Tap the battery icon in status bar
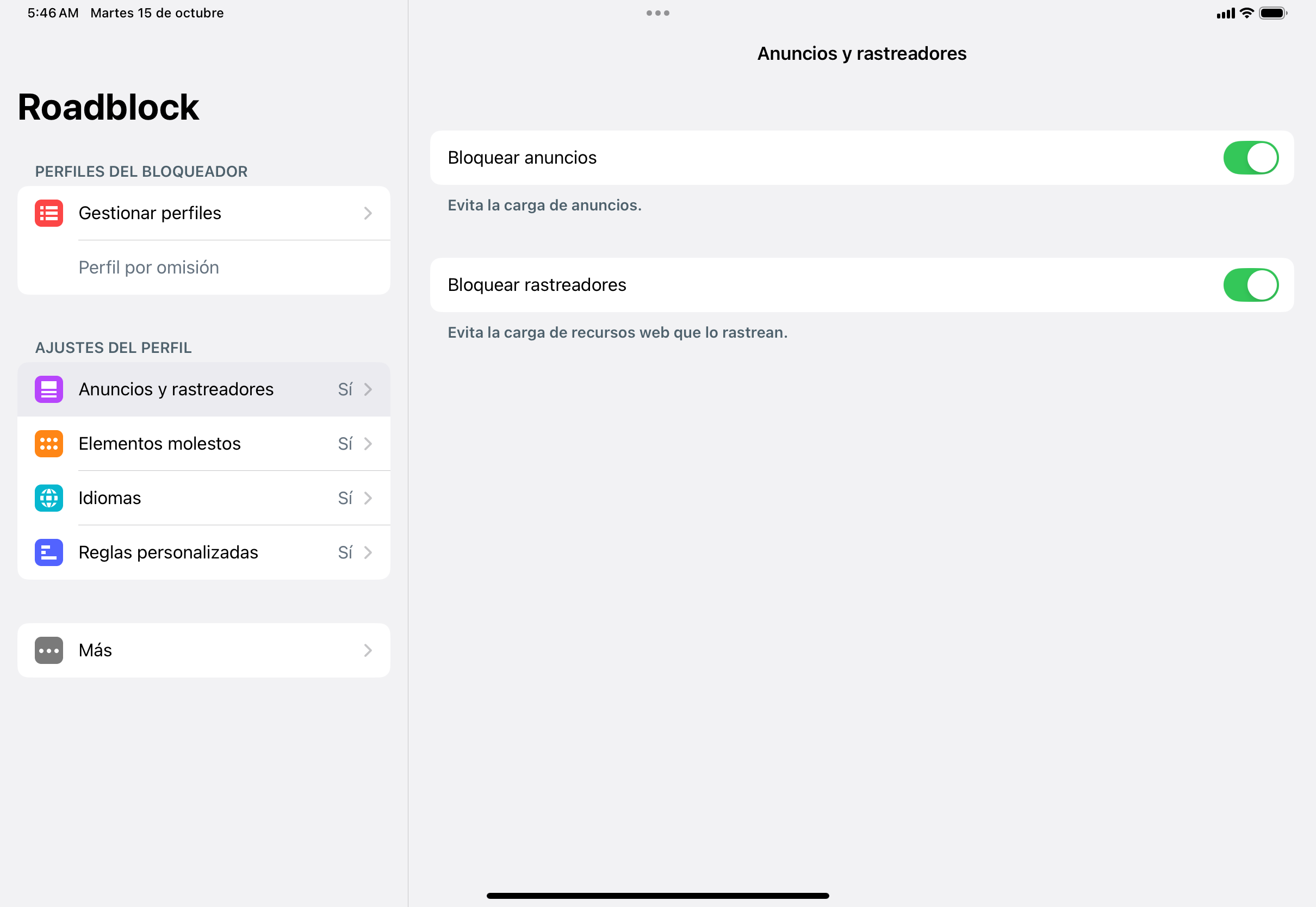 (x=1274, y=13)
